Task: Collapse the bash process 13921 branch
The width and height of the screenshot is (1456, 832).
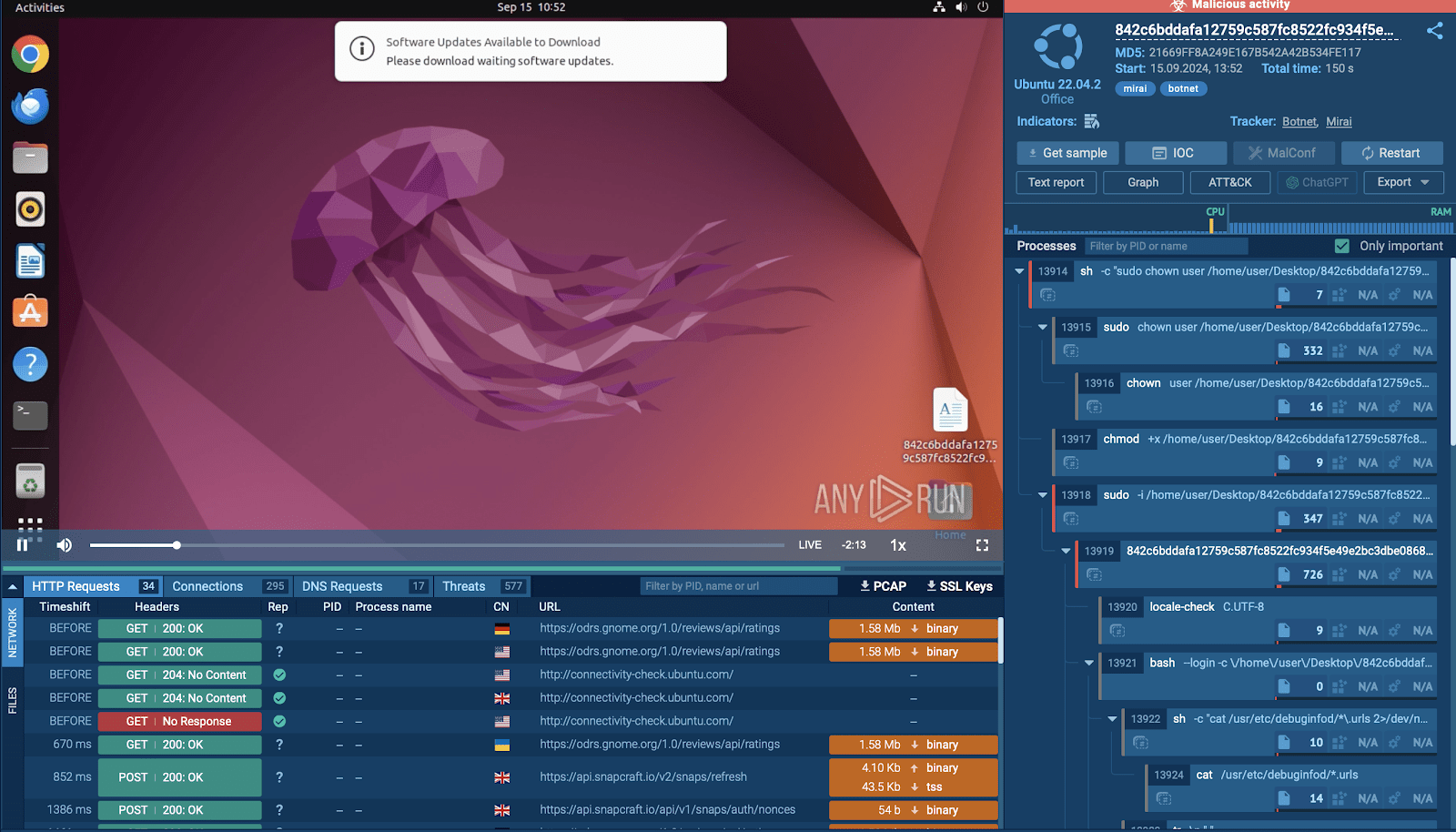Action: click(1088, 663)
